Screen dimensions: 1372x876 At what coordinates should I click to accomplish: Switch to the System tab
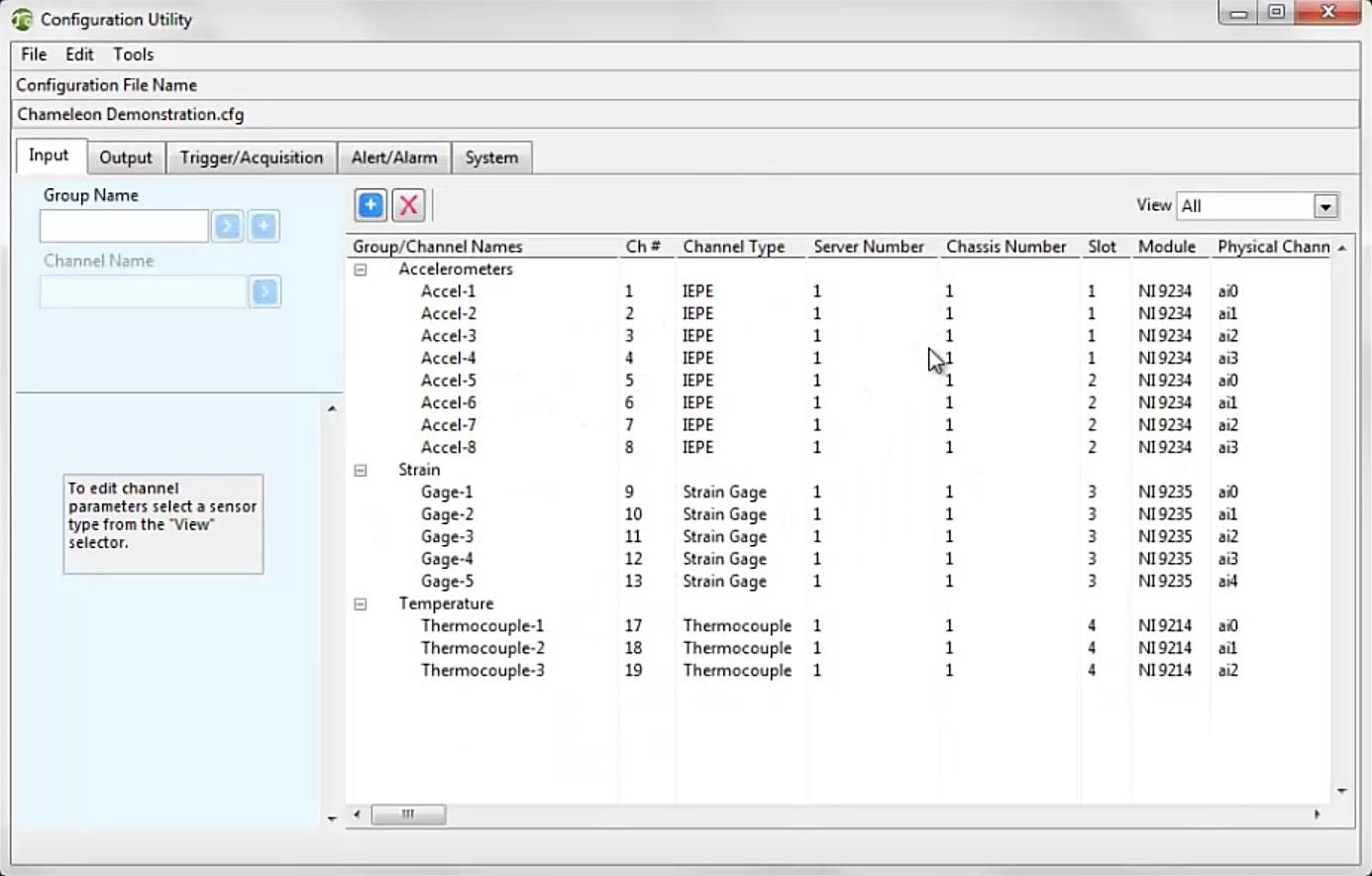(x=491, y=158)
